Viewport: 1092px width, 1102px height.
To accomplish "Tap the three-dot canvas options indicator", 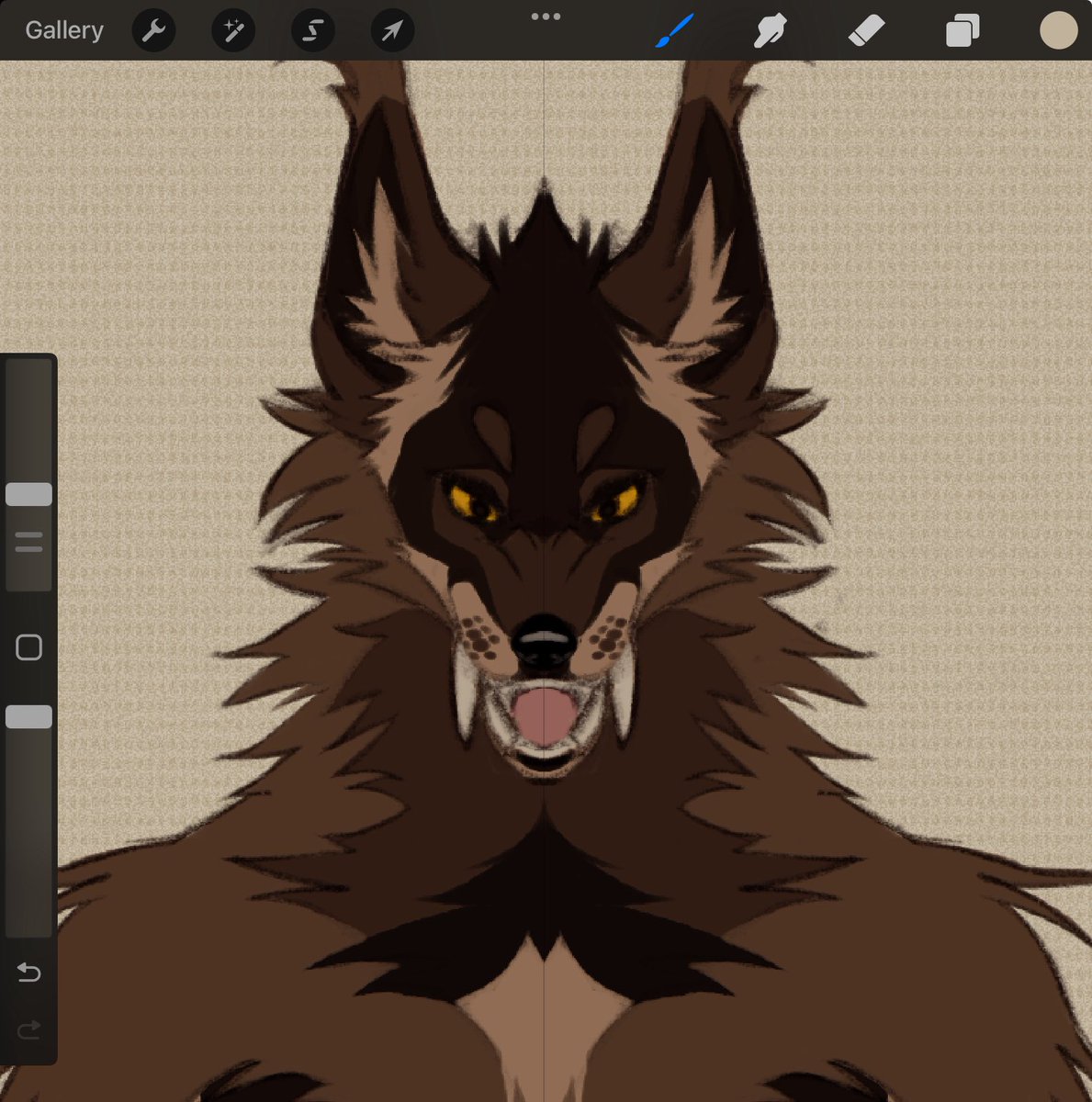I will pyautogui.click(x=546, y=16).
